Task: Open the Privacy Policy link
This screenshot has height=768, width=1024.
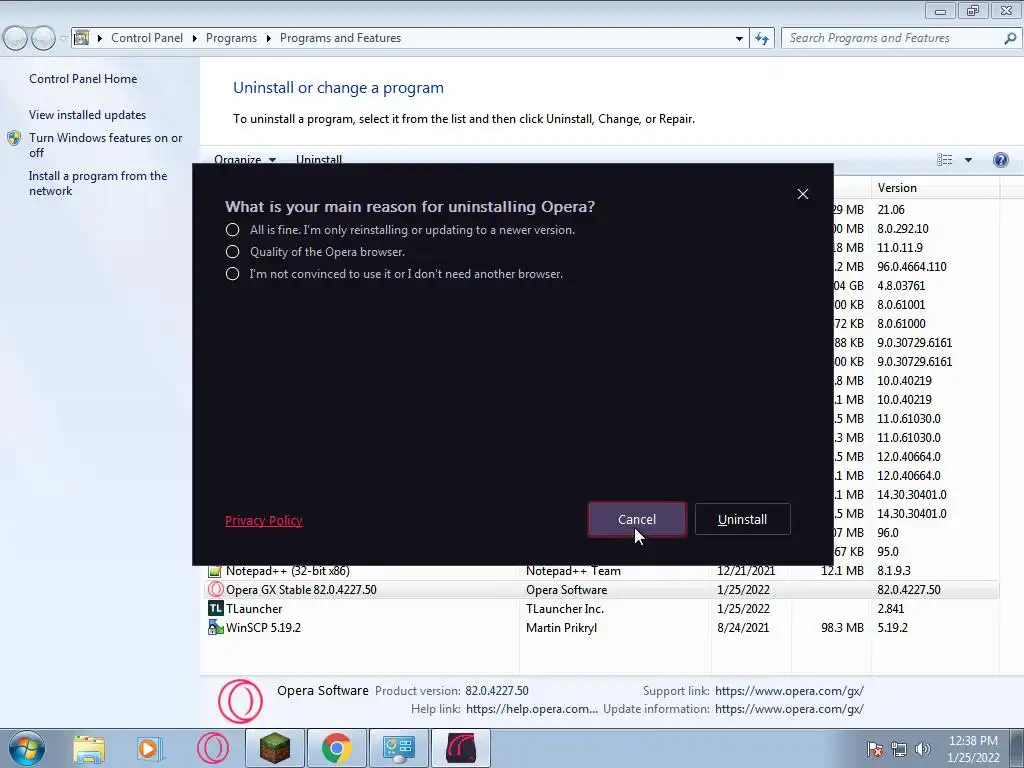Action: pyautogui.click(x=263, y=520)
